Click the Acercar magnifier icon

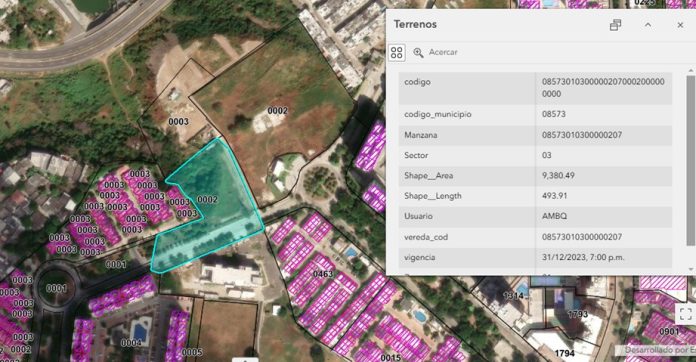pos(418,52)
